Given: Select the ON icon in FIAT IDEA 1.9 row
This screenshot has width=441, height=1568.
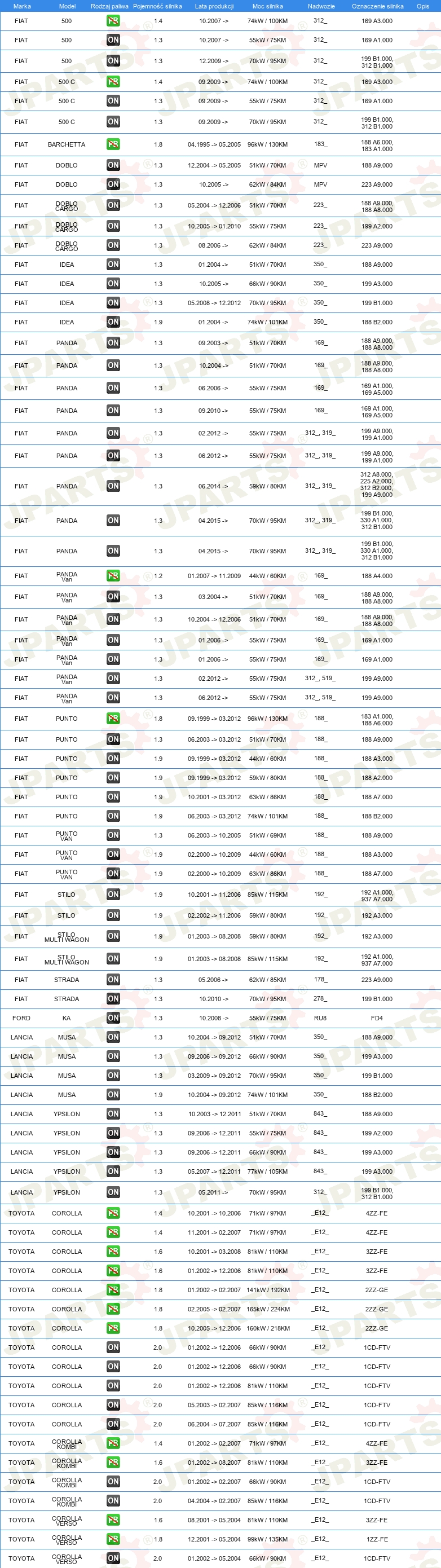Looking at the screenshot, I should click(x=113, y=321).
